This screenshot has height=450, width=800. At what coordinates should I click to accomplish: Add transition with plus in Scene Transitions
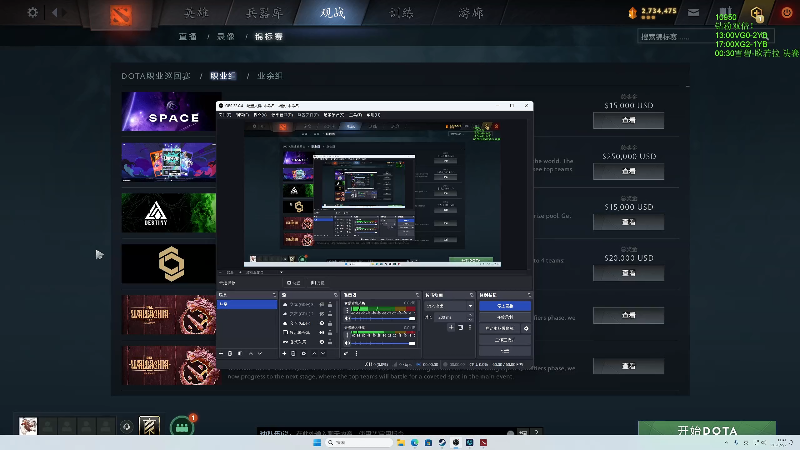coord(451,328)
